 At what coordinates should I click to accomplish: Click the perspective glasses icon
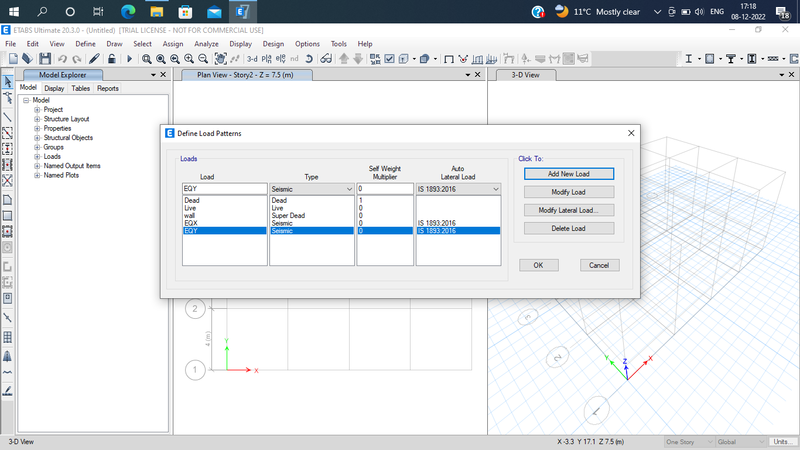pyautogui.click(x=326, y=59)
